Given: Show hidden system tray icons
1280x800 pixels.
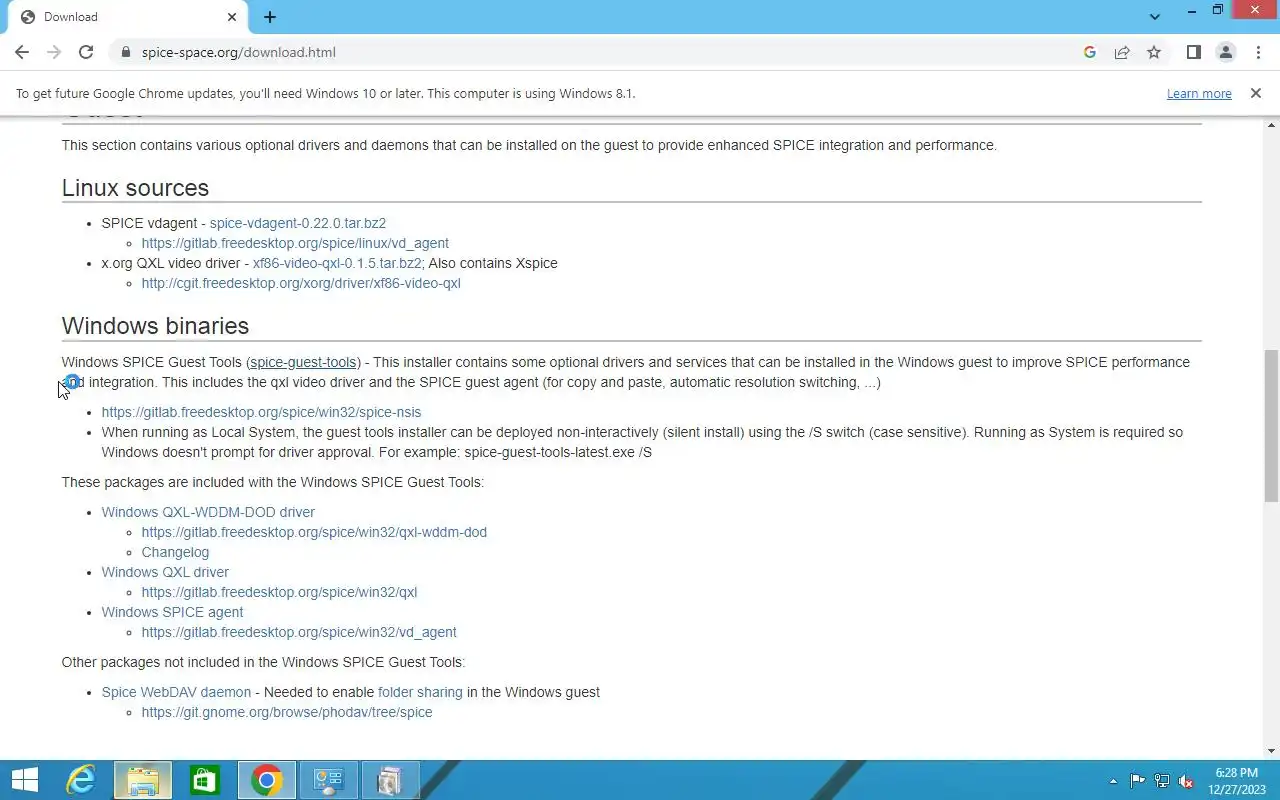Looking at the screenshot, I should pos(1114,781).
